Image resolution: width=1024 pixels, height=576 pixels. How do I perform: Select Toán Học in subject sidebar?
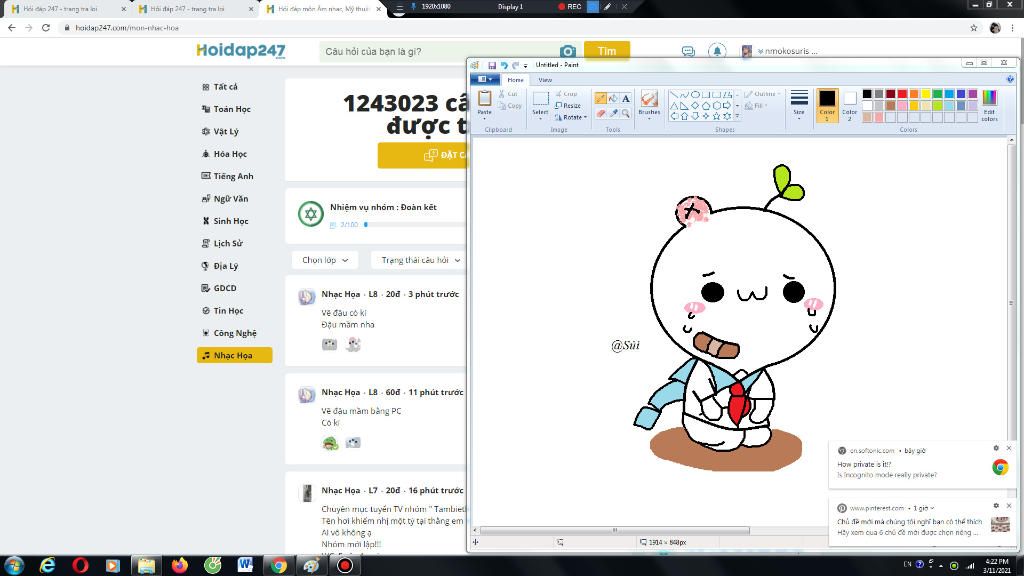(x=232, y=109)
